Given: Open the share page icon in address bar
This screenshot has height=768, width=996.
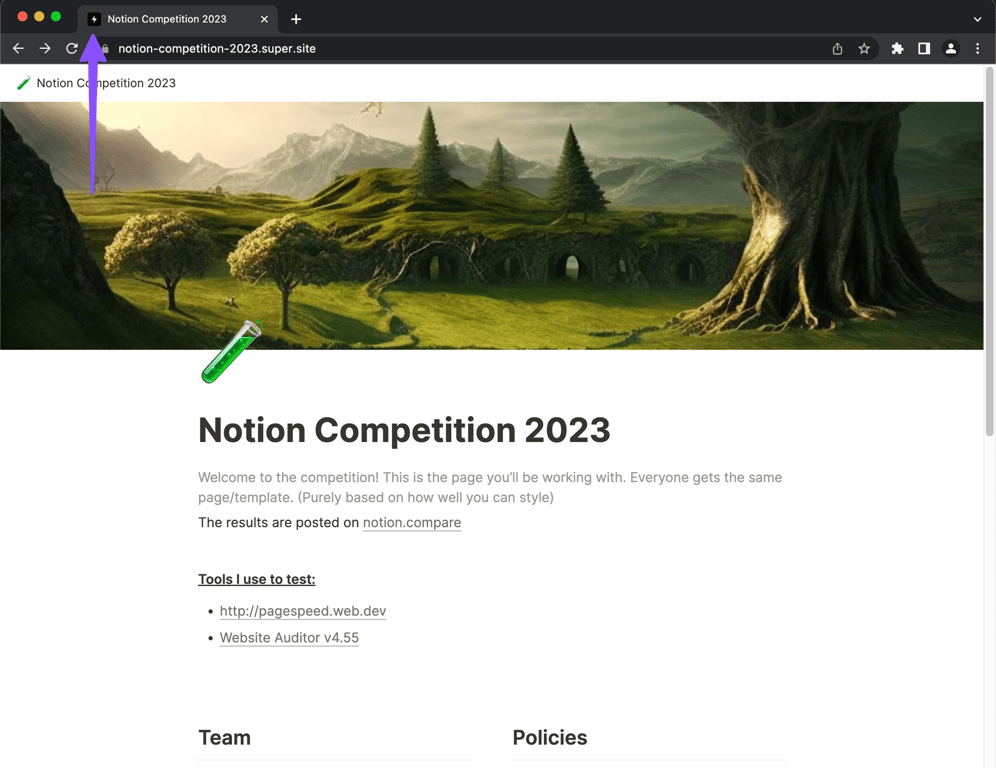Looking at the screenshot, I should coord(837,48).
